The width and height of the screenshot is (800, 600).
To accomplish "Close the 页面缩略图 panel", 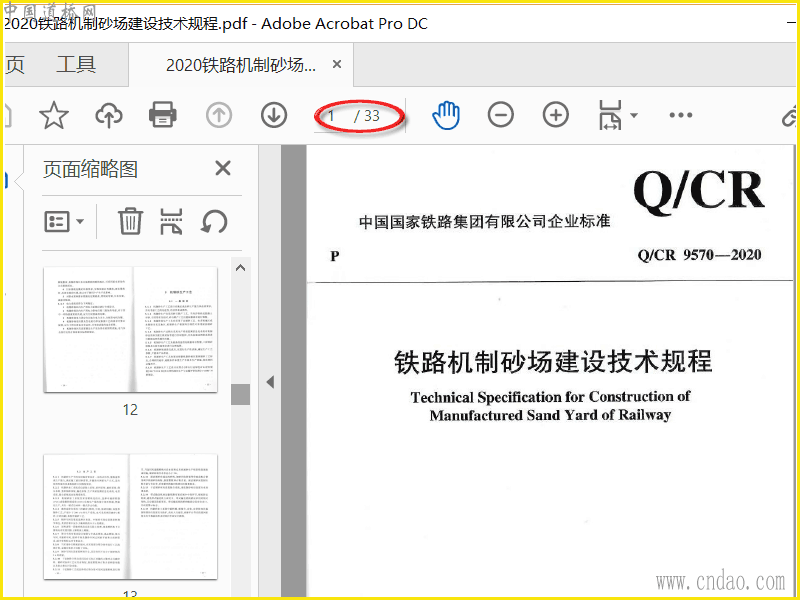I will point(223,168).
